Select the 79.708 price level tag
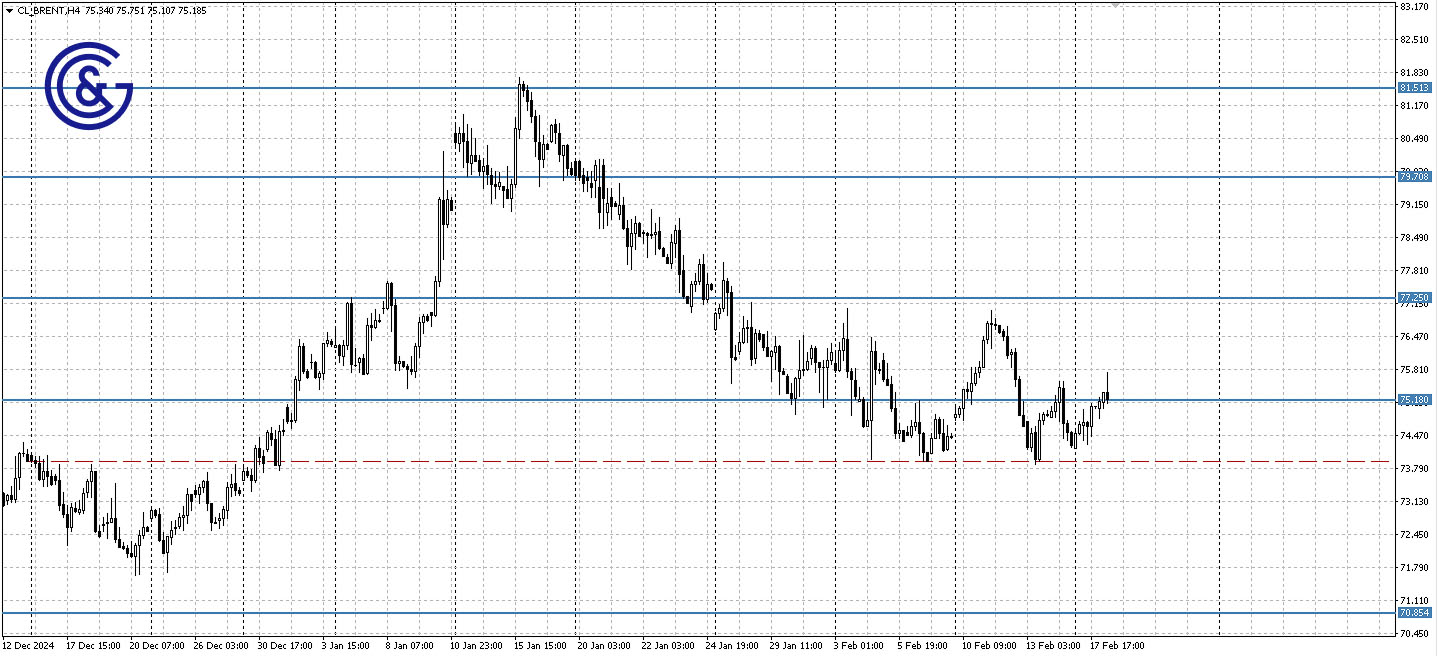The image size is (1438, 656). (1415, 175)
